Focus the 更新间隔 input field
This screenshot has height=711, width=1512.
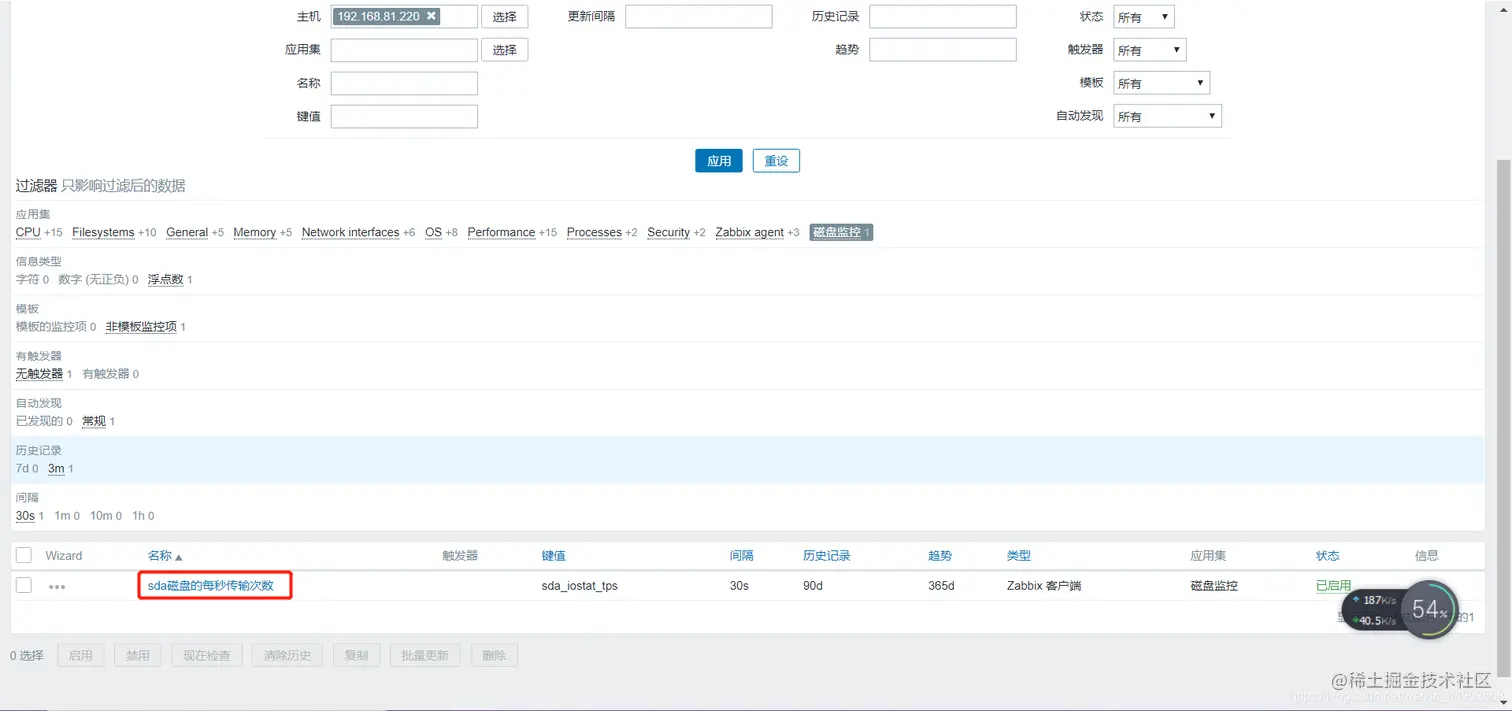(x=699, y=17)
